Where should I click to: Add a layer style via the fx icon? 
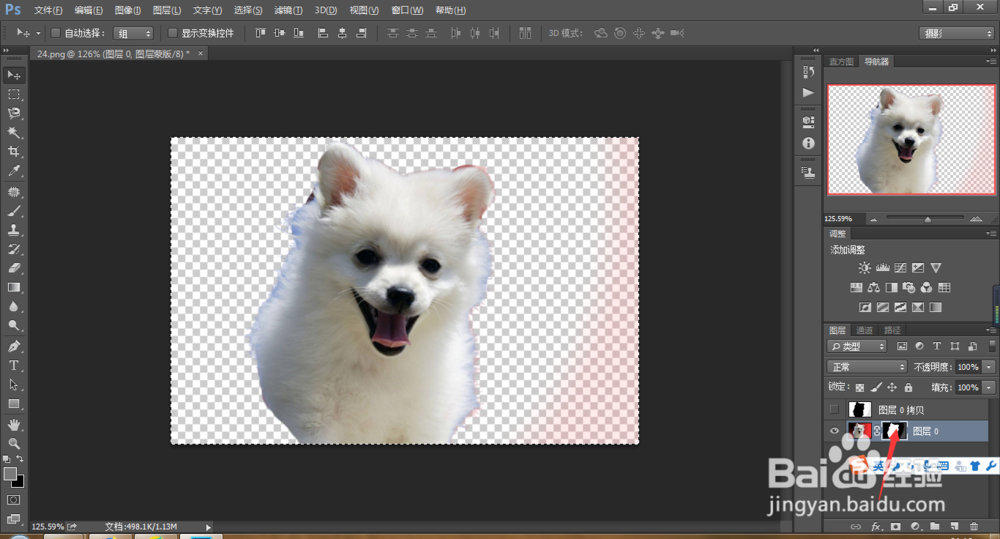pos(876,526)
